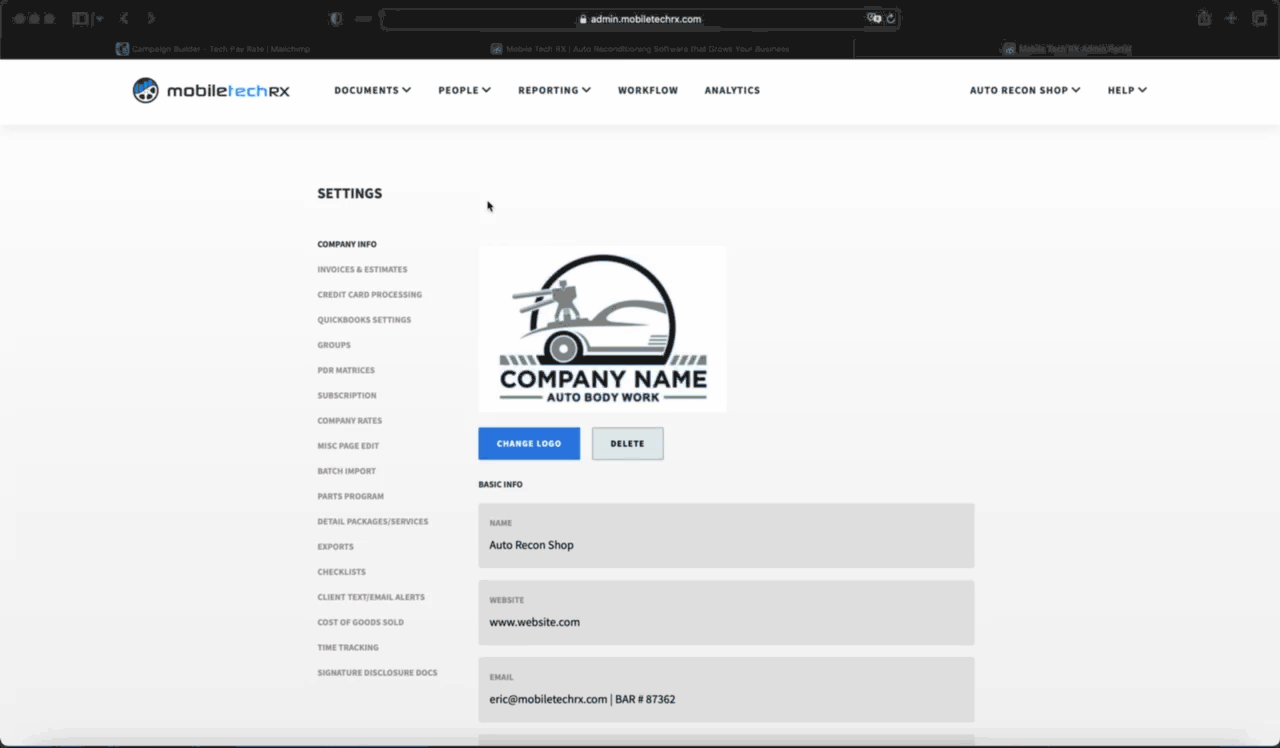
Task: Click the Delete logo button
Action: 628,444
